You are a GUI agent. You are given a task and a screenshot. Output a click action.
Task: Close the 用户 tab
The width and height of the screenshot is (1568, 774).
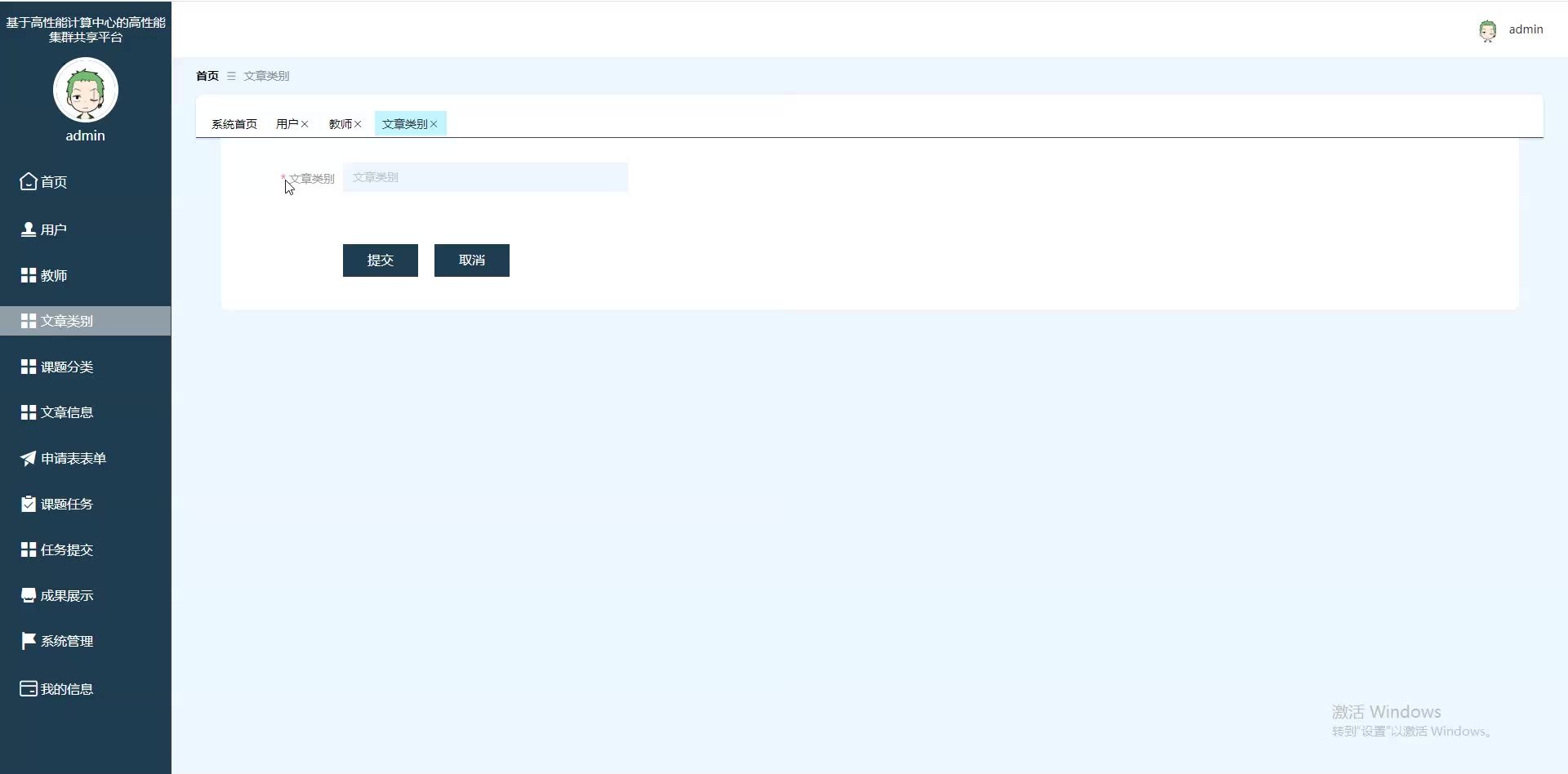305,124
